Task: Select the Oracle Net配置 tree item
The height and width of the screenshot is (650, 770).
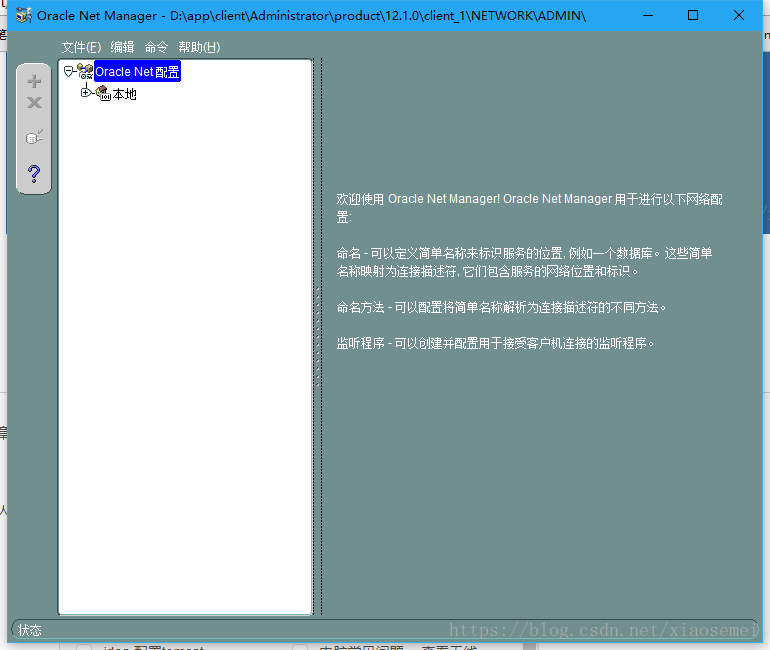Action: tap(137, 72)
